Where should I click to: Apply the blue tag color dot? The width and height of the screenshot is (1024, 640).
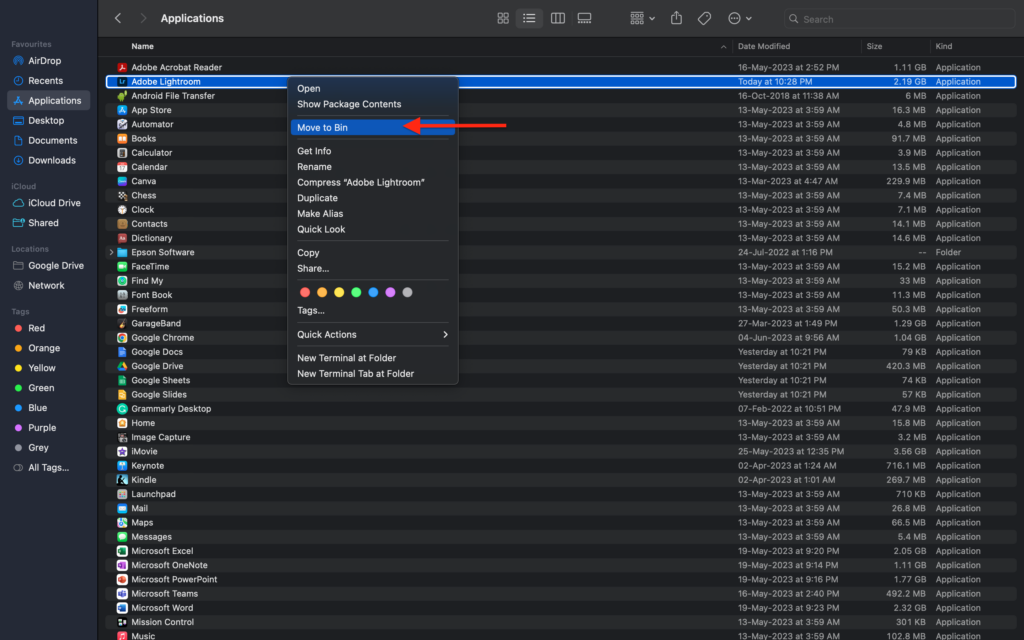[x=373, y=293]
